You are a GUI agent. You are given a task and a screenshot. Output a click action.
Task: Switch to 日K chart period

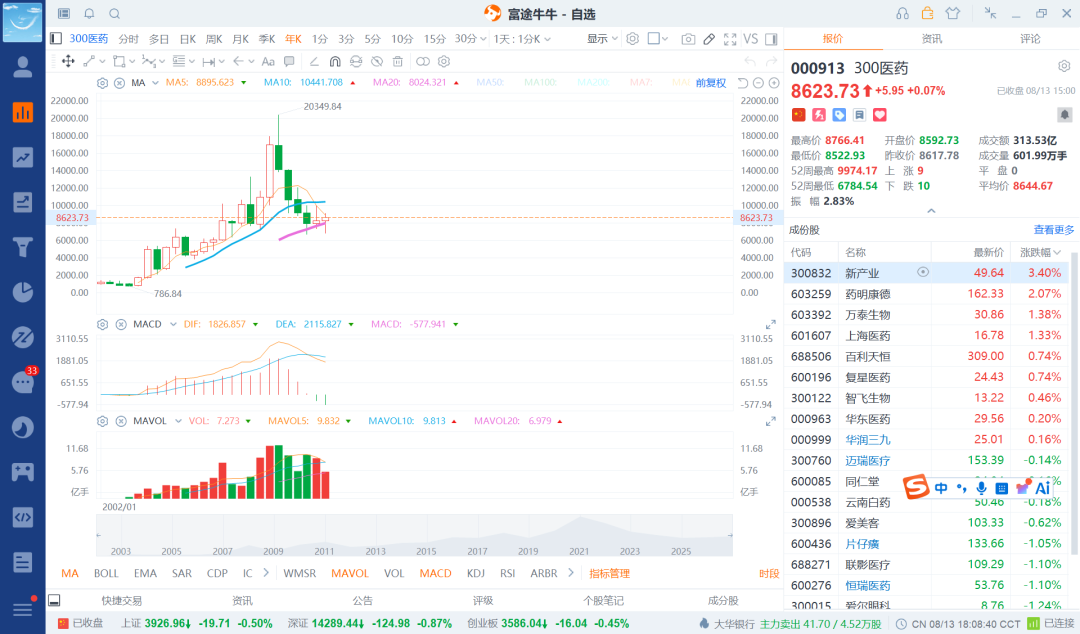[x=187, y=39]
